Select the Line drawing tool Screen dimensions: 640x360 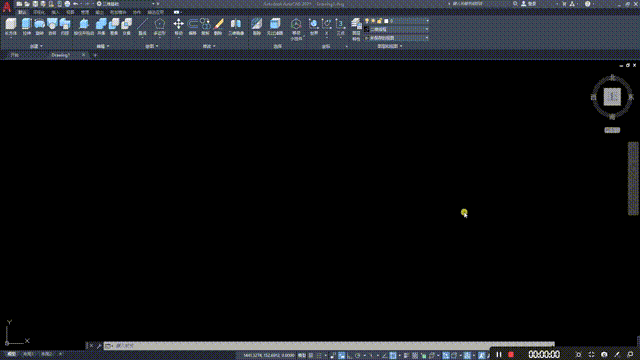[x=142, y=27]
